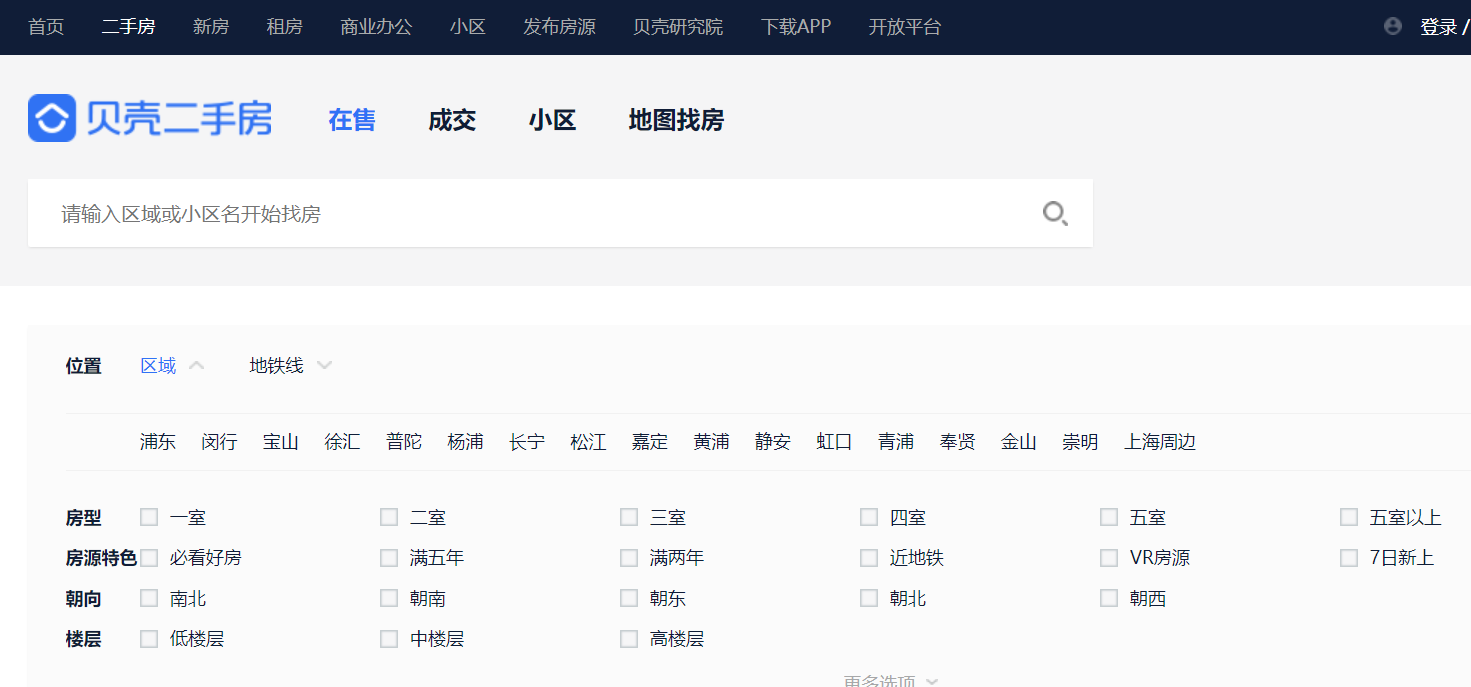Switch to the 在售 tab
This screenshot has width=1471, height=687.
coord(352,120)
